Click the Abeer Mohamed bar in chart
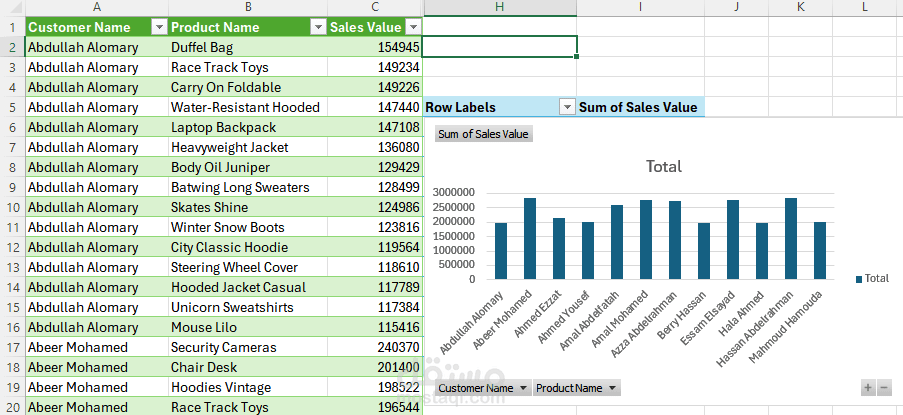Image resolution: width=903 pixels, height=415 pixels. click(530, 239)
